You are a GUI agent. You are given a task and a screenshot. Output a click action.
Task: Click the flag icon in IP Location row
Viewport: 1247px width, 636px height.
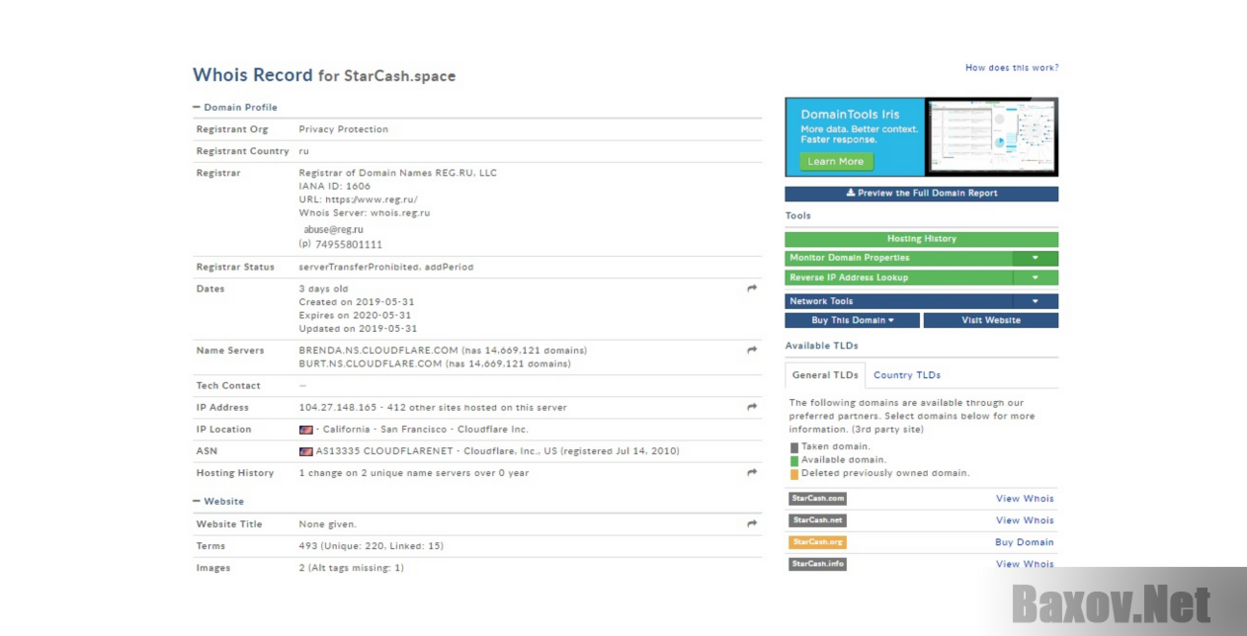306,430
